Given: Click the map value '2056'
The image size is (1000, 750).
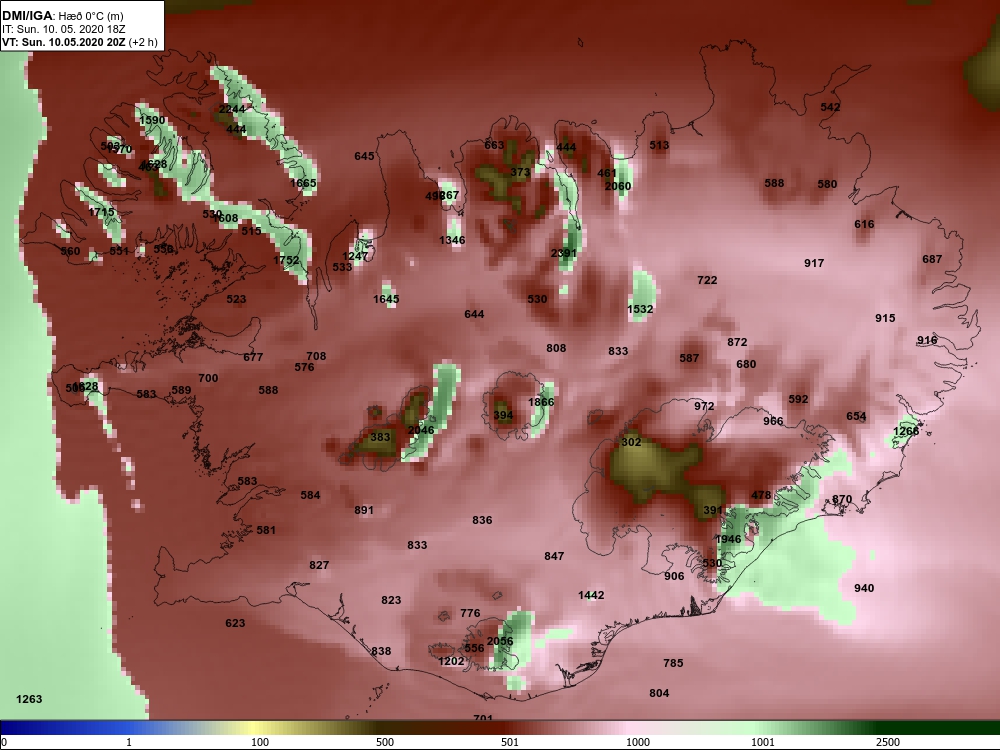Looking at the screenshot, I should (500, 642).
